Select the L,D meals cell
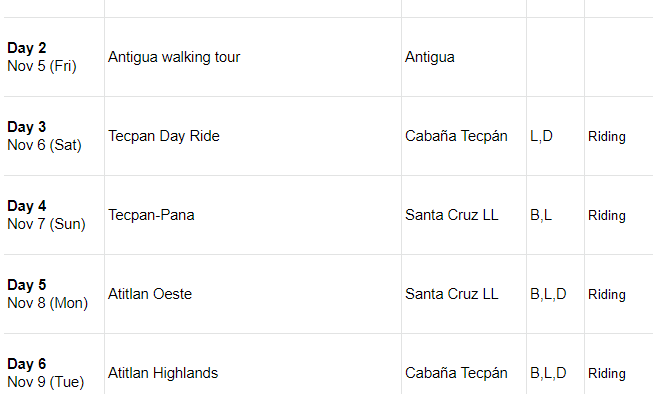This screenshot has height=394, width=653. 555,136
